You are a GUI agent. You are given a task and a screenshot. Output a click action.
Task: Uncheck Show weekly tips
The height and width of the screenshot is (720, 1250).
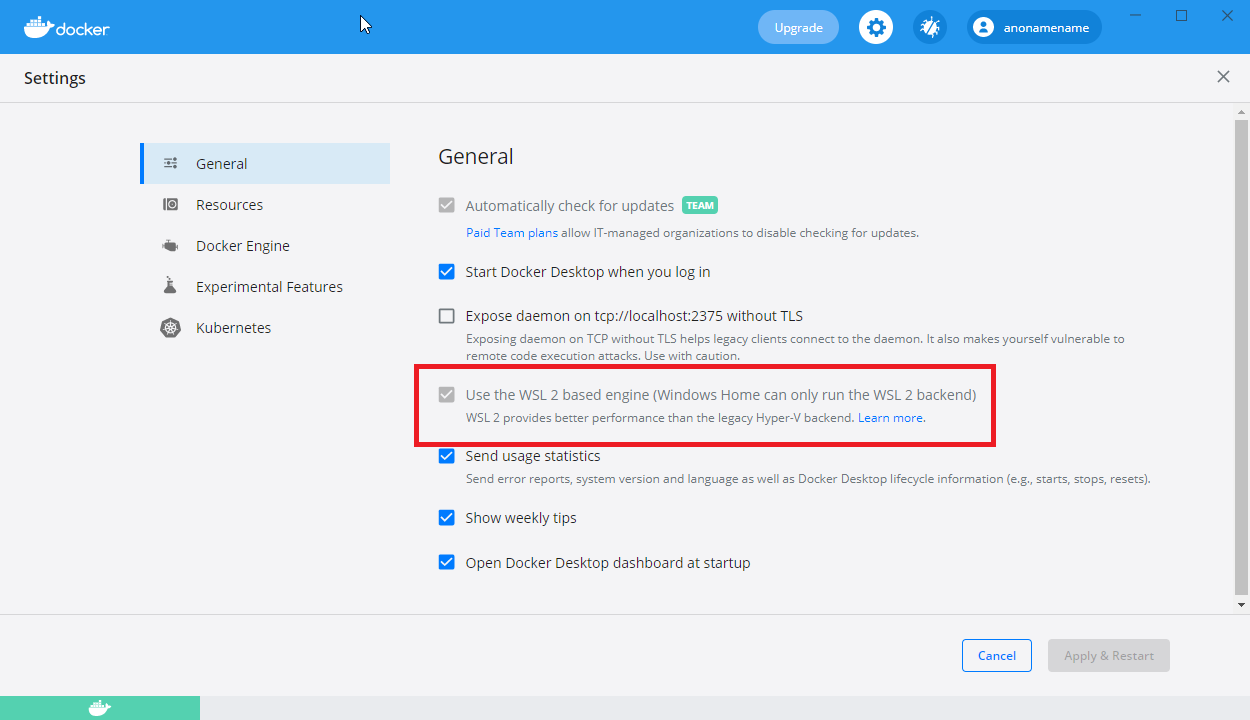pos(447,518)
